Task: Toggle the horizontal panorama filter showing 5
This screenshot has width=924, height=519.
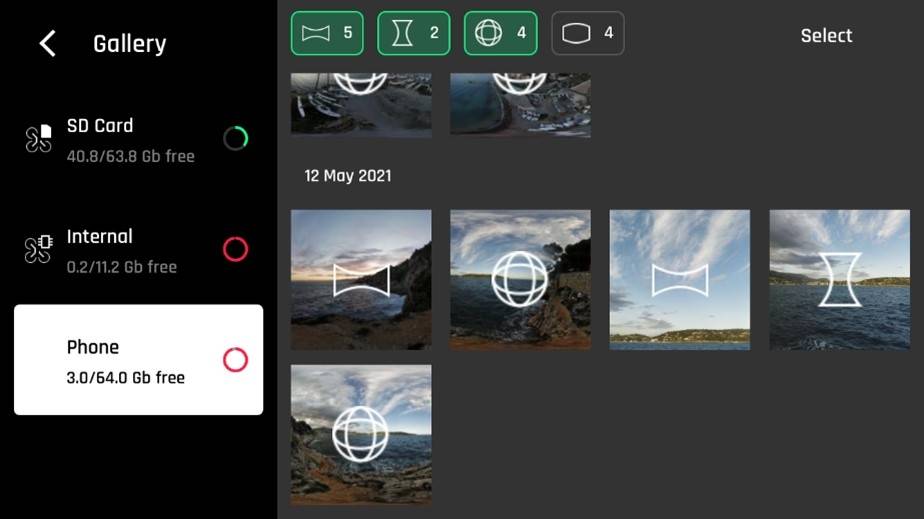Action: coord(327,34)
